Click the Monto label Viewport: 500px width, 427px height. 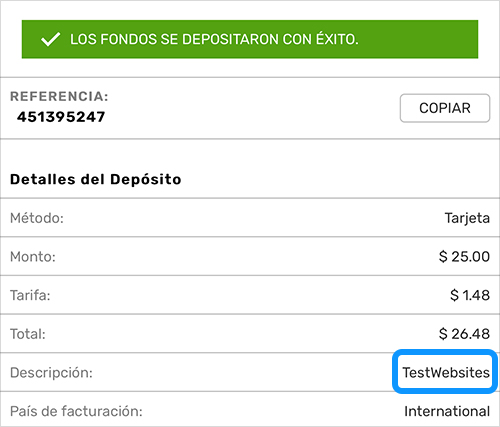(33, 257)
